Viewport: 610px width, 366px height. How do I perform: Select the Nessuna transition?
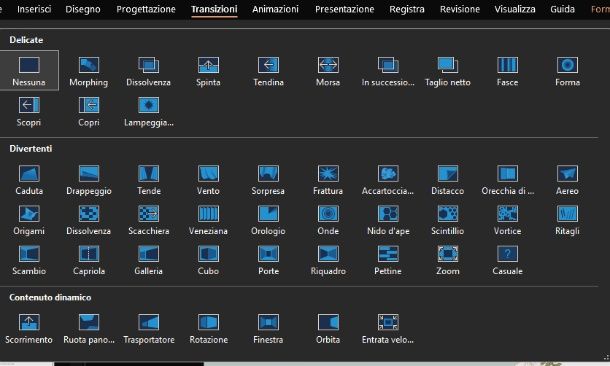pyautogui.click(x=29, y=70)
